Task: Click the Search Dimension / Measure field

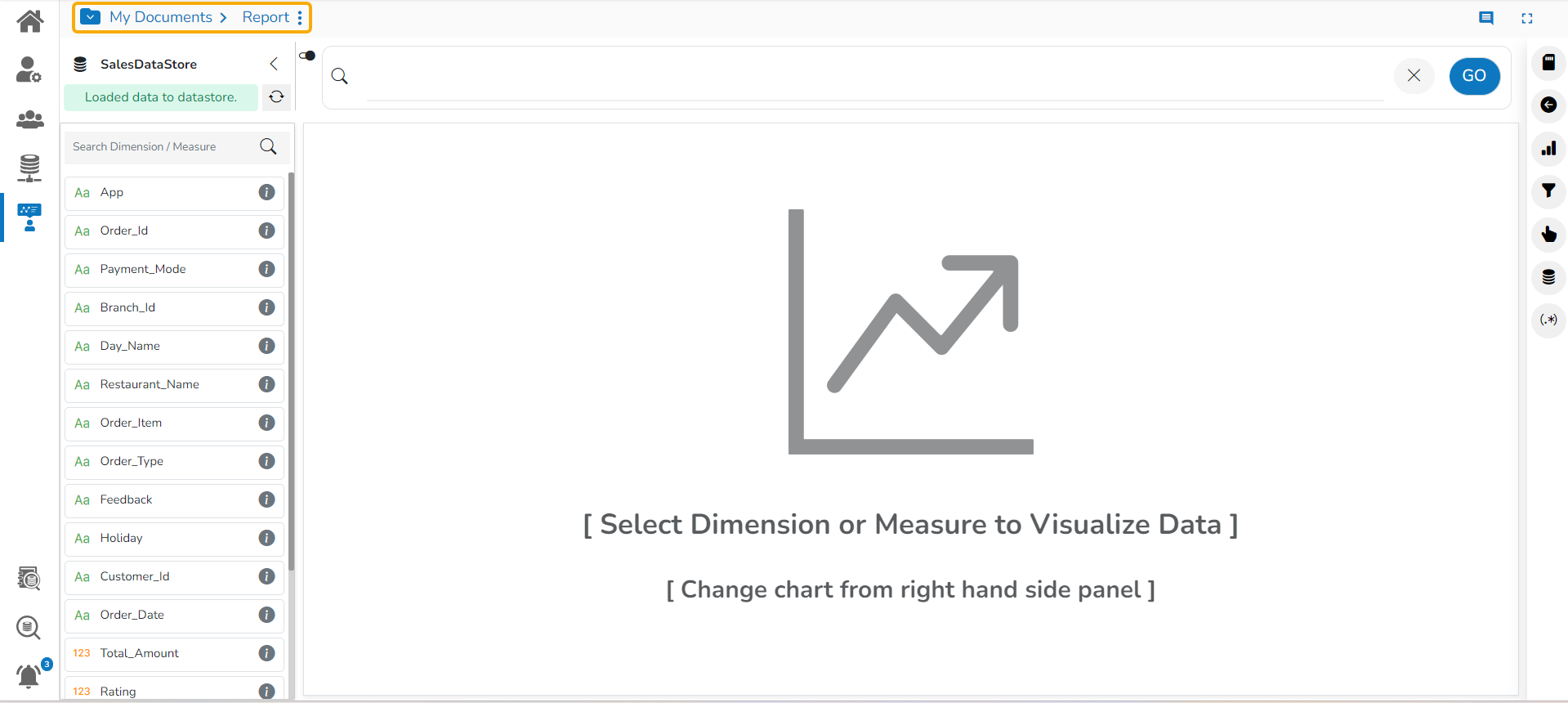Action: 162,147
